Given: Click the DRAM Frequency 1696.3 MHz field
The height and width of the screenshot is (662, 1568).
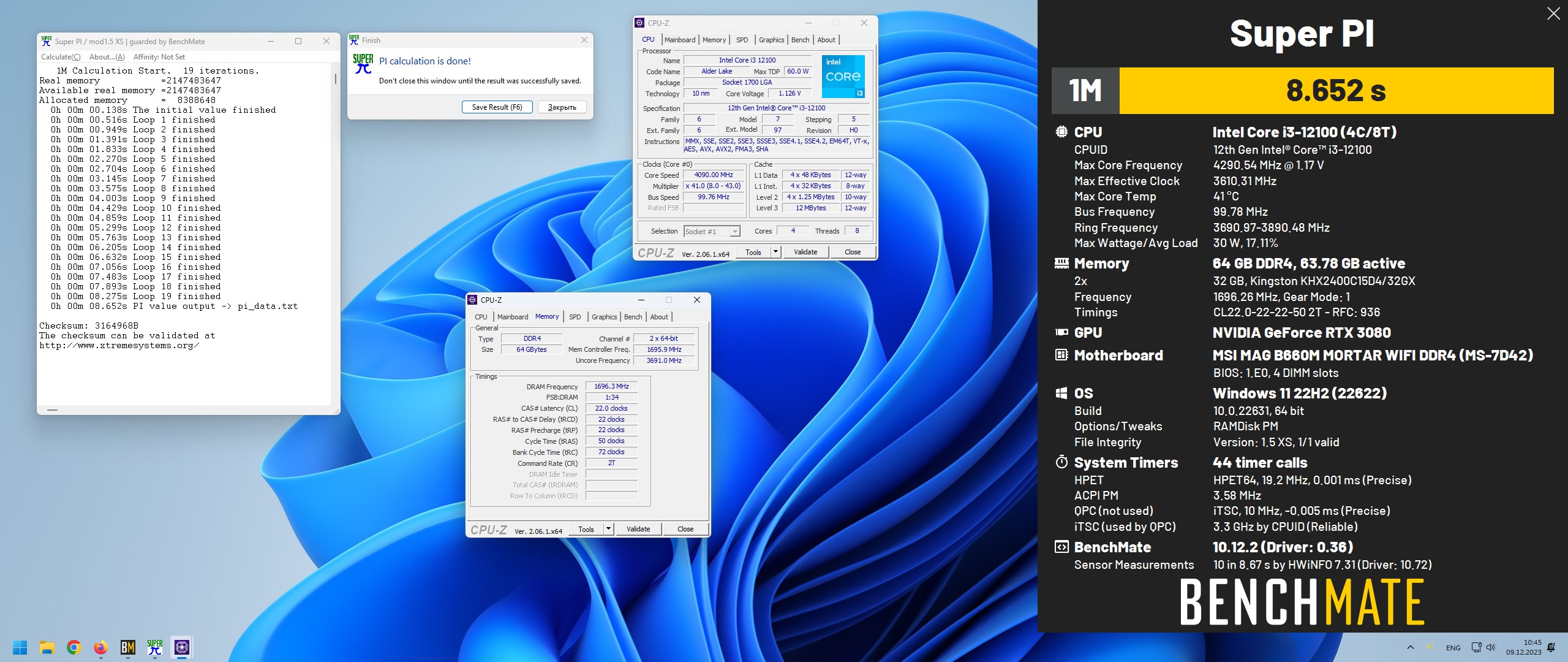Looking at the screenshot, I should coord(611,386).
